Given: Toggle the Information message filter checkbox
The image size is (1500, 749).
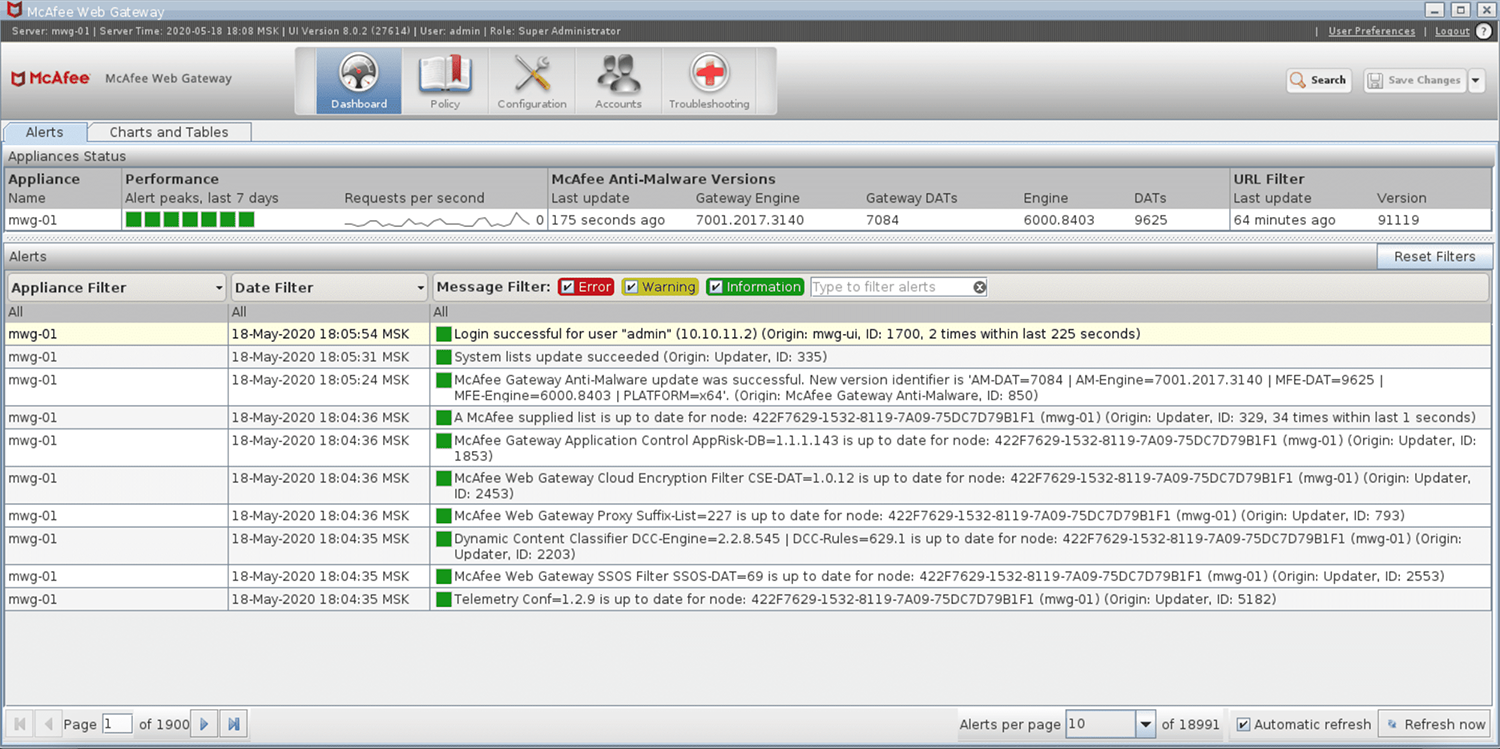Looking at the screenshot, I should (716, 287).
